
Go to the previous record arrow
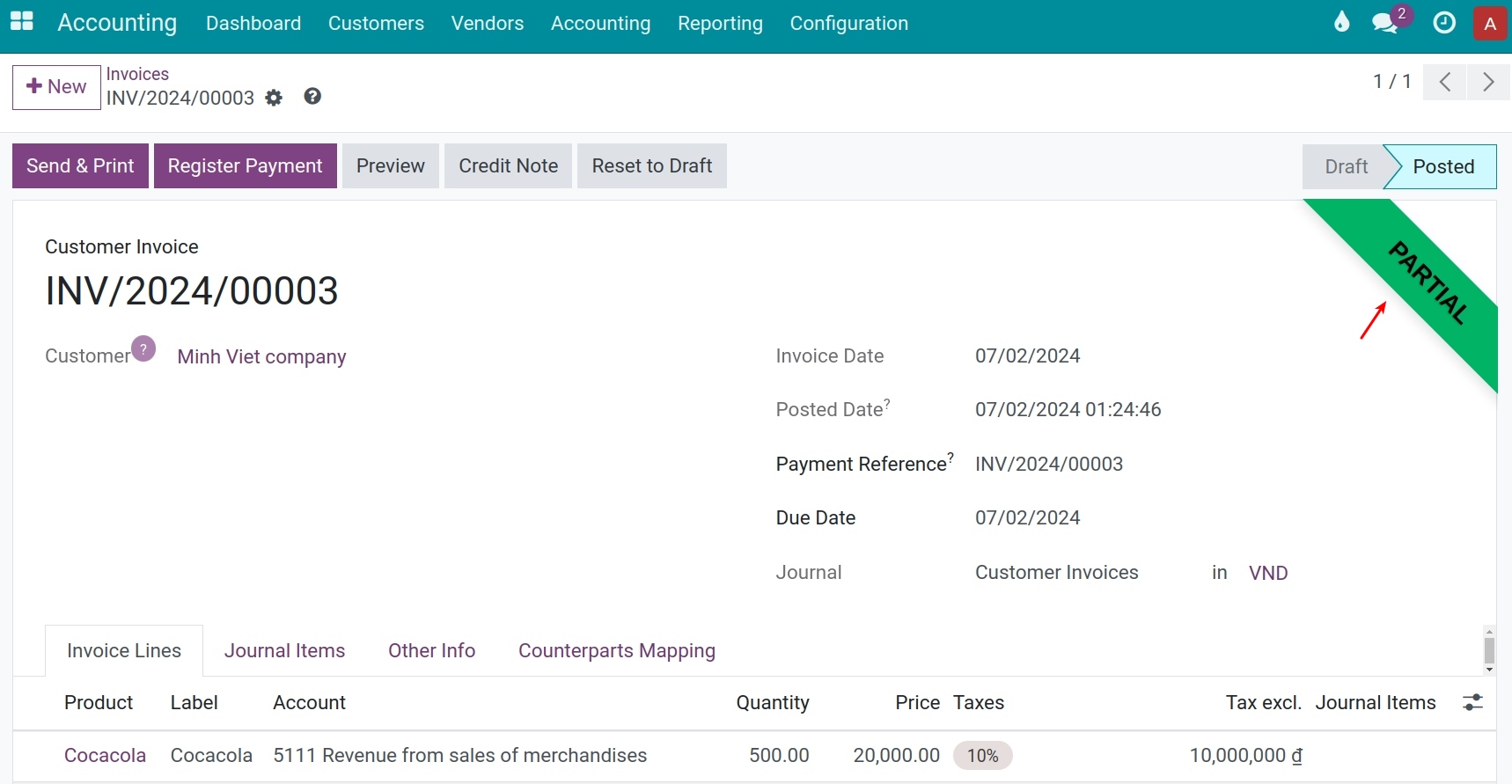click(x=1445, y=82)
